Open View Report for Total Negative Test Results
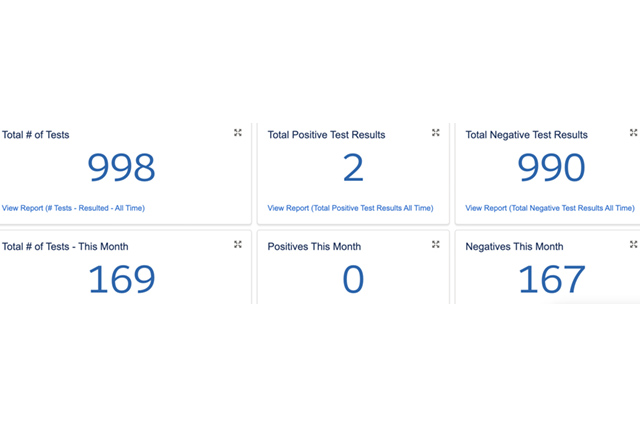 550,208
